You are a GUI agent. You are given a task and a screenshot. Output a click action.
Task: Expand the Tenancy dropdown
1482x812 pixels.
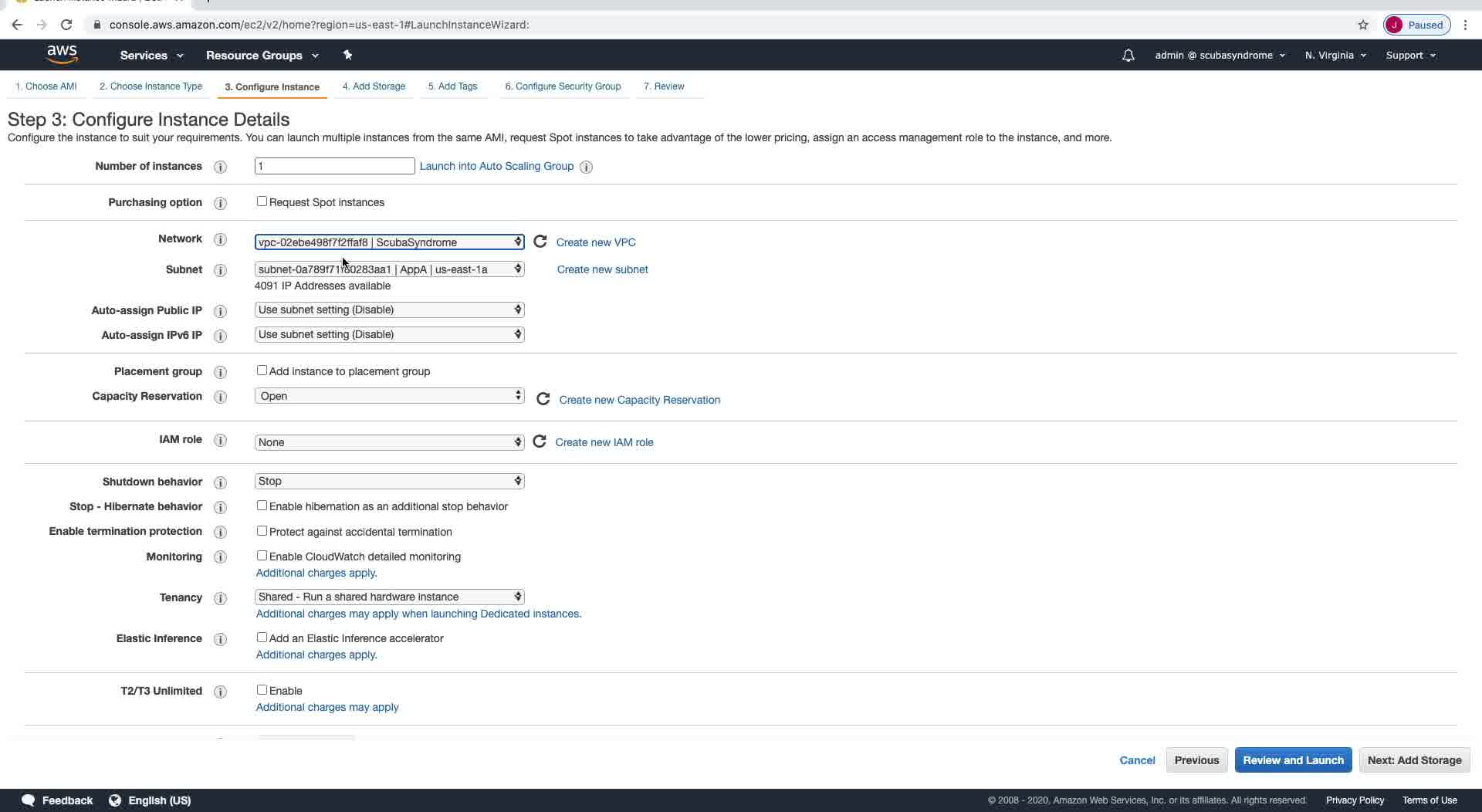[389, 597]
